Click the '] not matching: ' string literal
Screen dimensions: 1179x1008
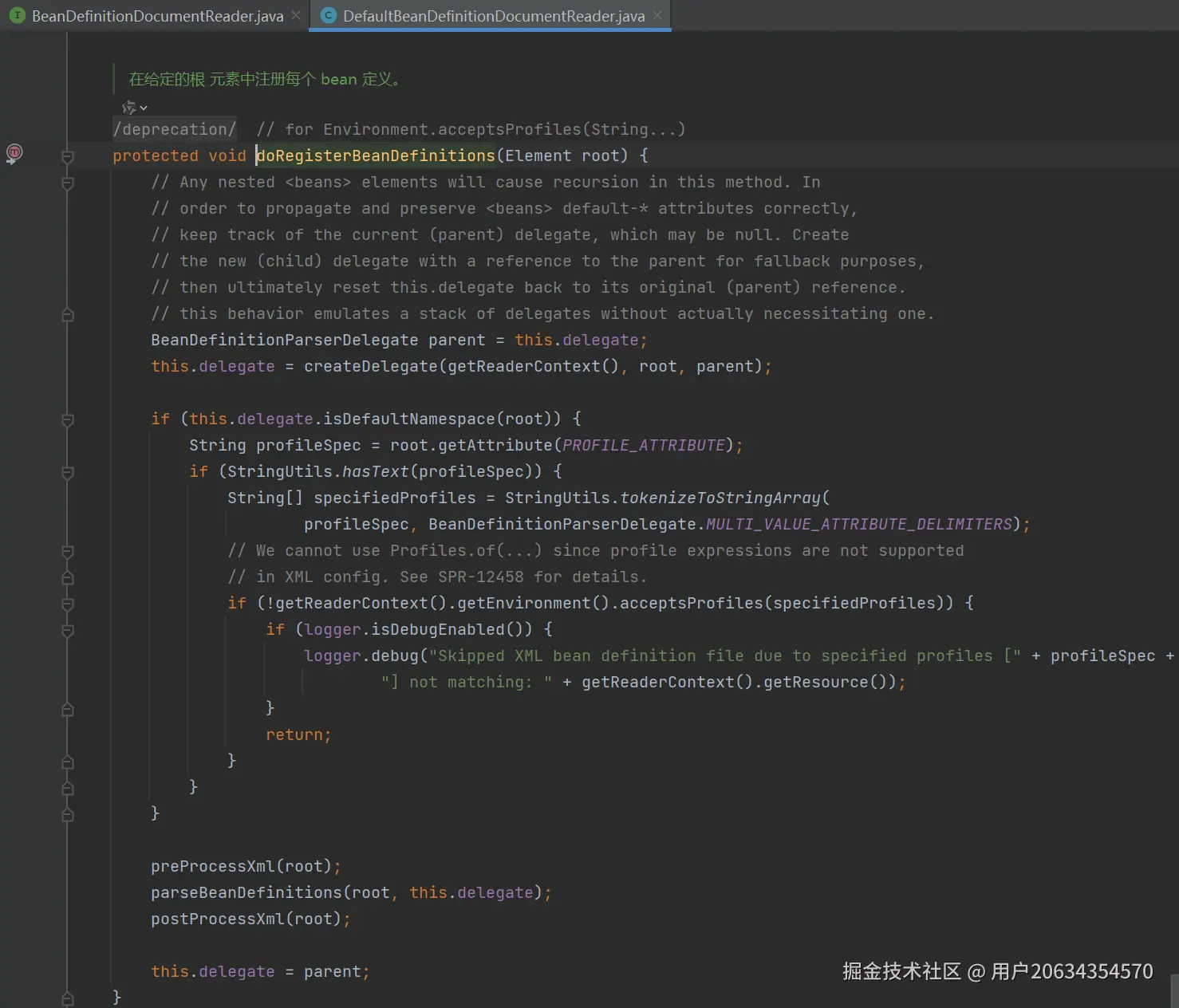coord(467,682)
